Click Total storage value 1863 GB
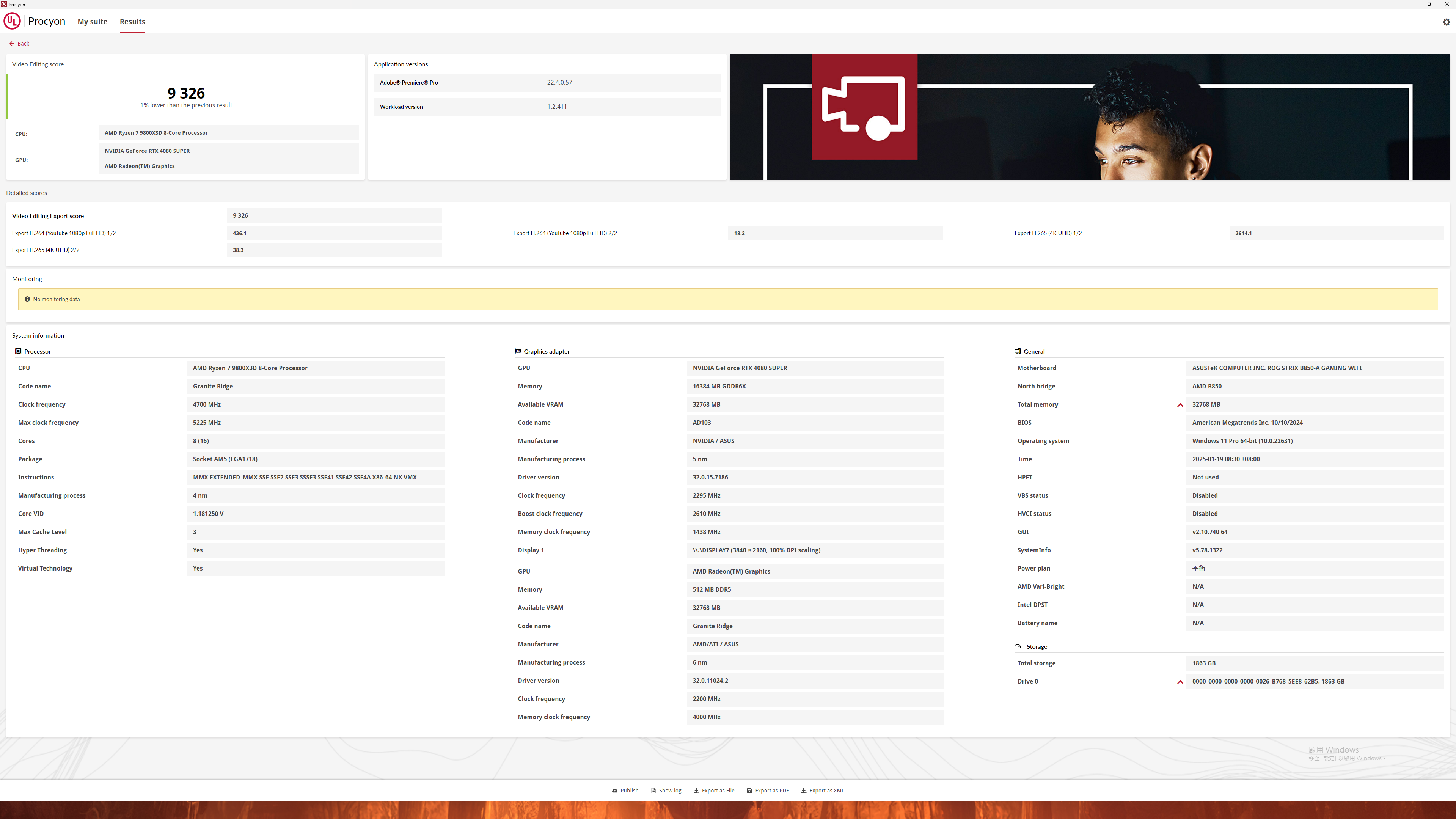The height and width of the screenshot is (819, 1456). [x=1315, y=663]
